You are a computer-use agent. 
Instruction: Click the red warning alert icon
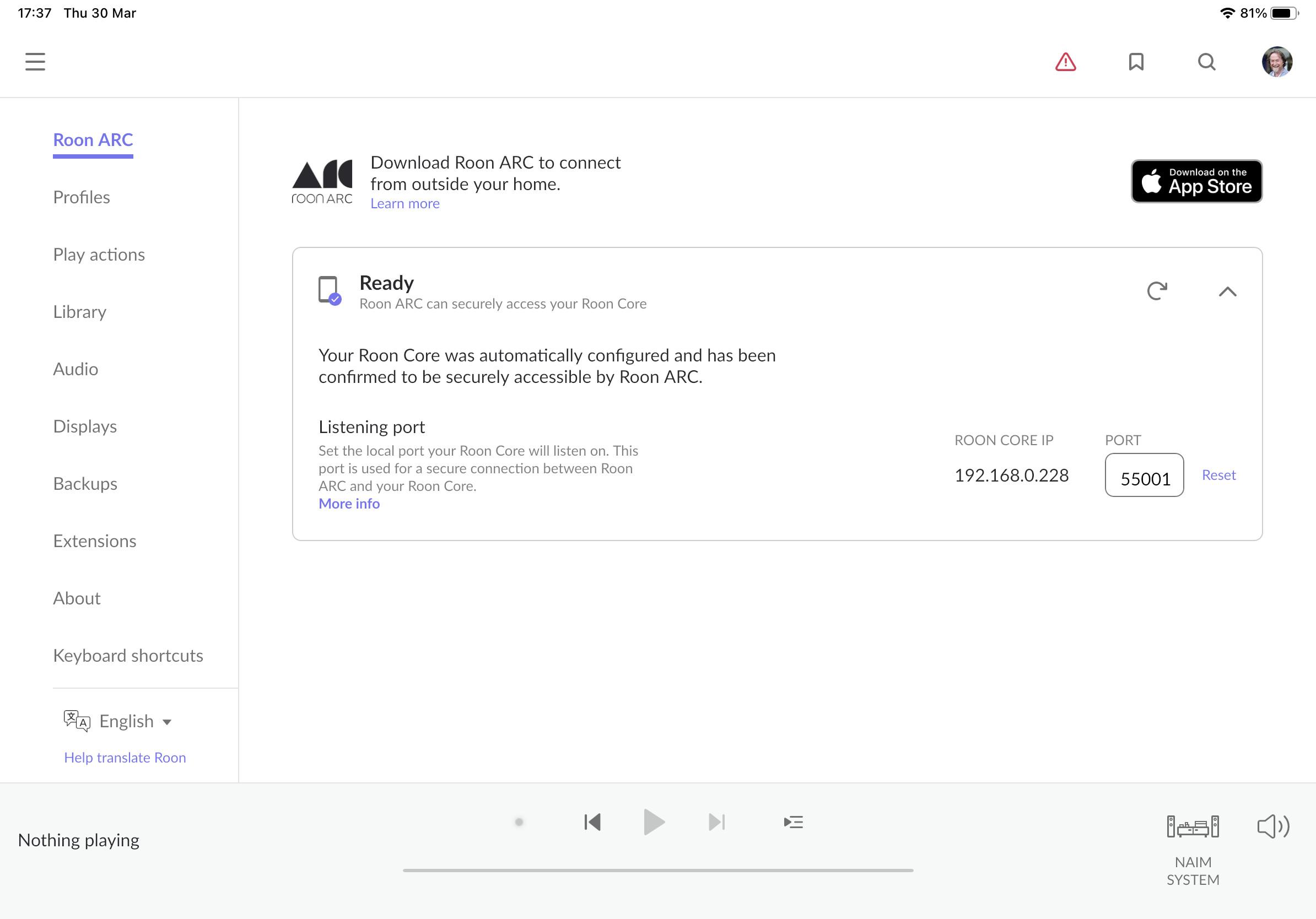[x=1065, y=62]
